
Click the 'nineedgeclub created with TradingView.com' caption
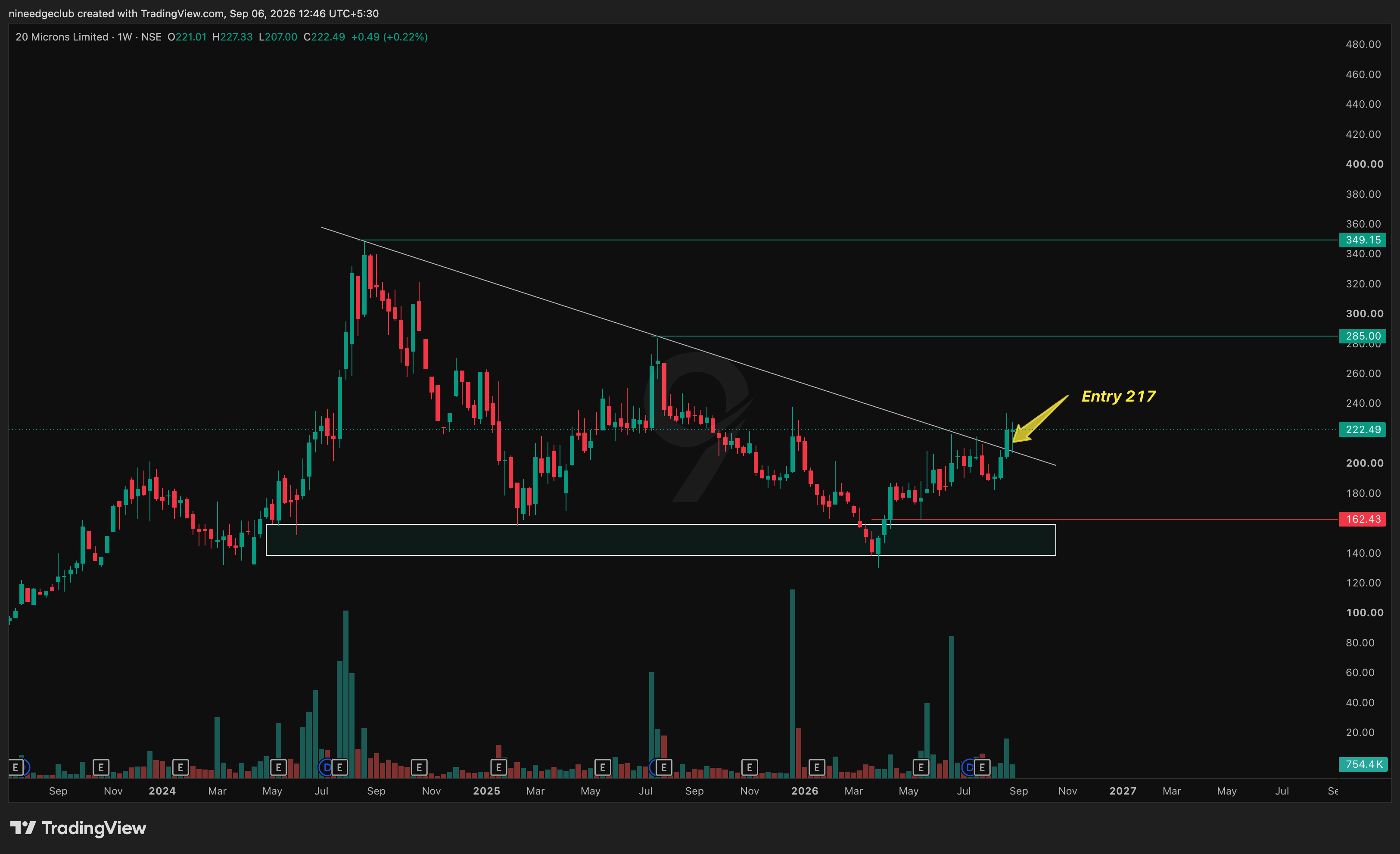coord(116,13)
